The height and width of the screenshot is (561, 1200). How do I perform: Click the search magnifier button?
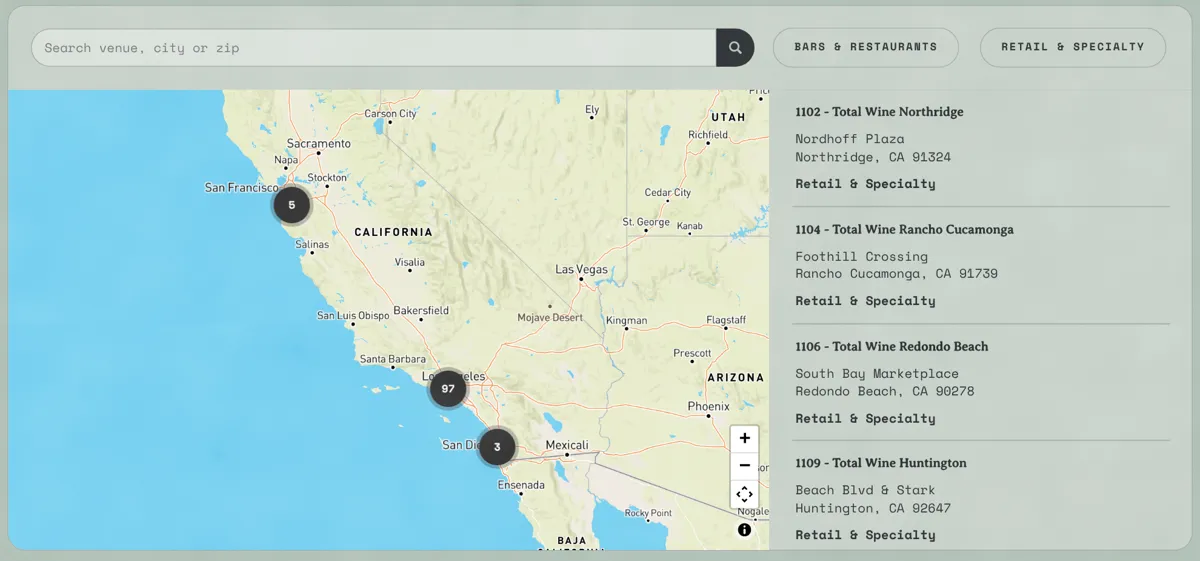[x=735, y=48]
